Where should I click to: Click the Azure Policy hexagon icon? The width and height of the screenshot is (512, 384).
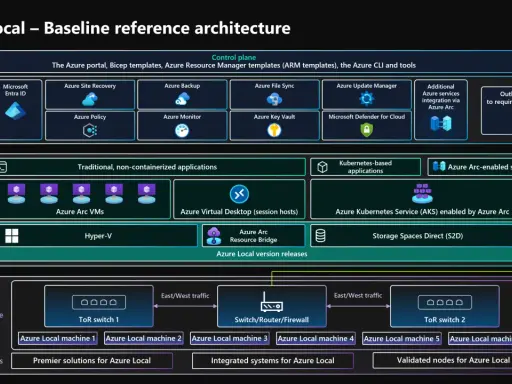(90, 130)
